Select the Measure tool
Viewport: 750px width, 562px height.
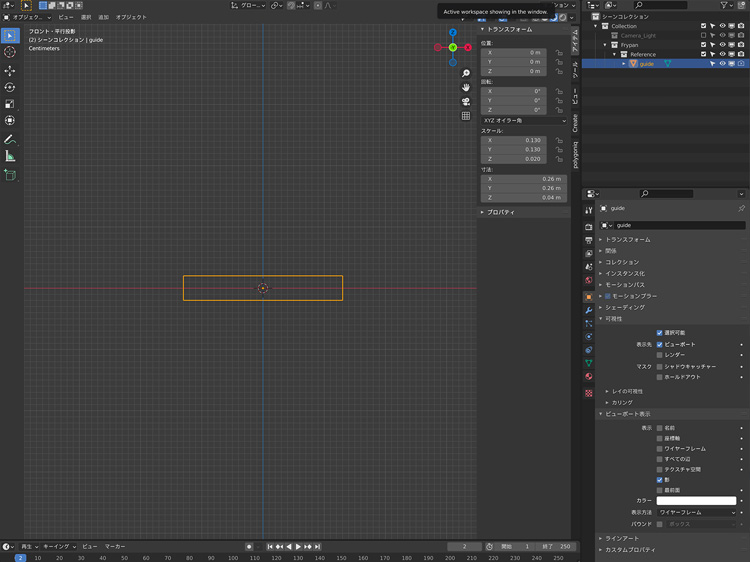click(10, 156)
